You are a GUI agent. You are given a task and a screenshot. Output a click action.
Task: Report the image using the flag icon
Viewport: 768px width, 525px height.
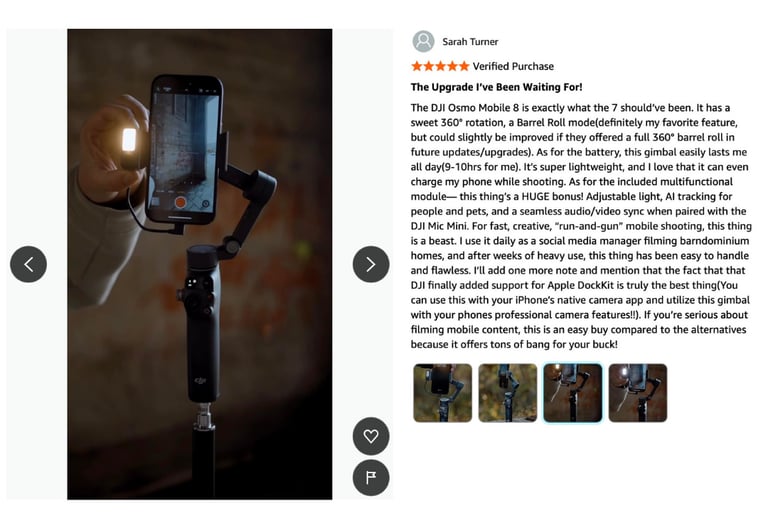point(371,478)
